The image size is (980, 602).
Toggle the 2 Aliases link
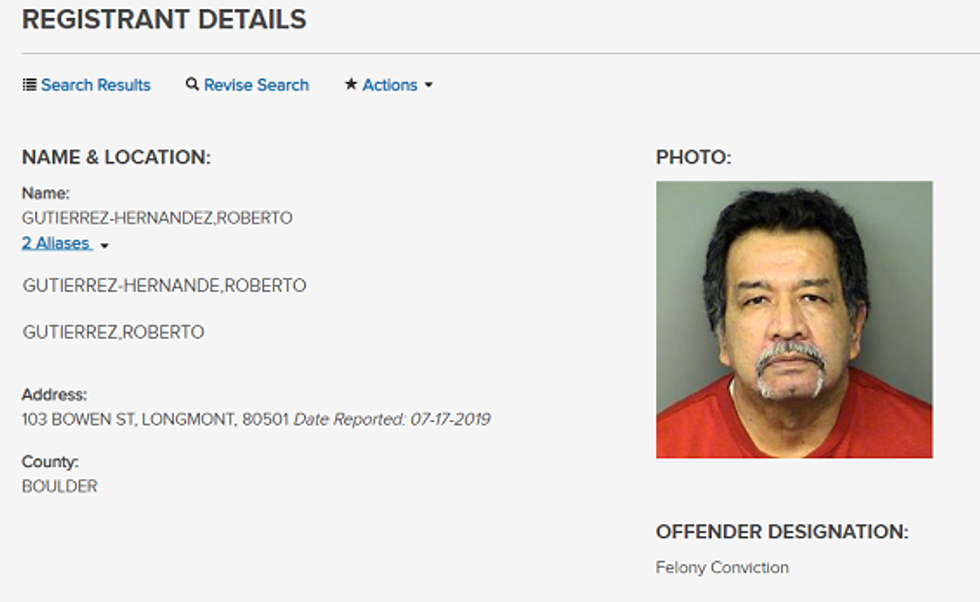click(x=56, y=243)
